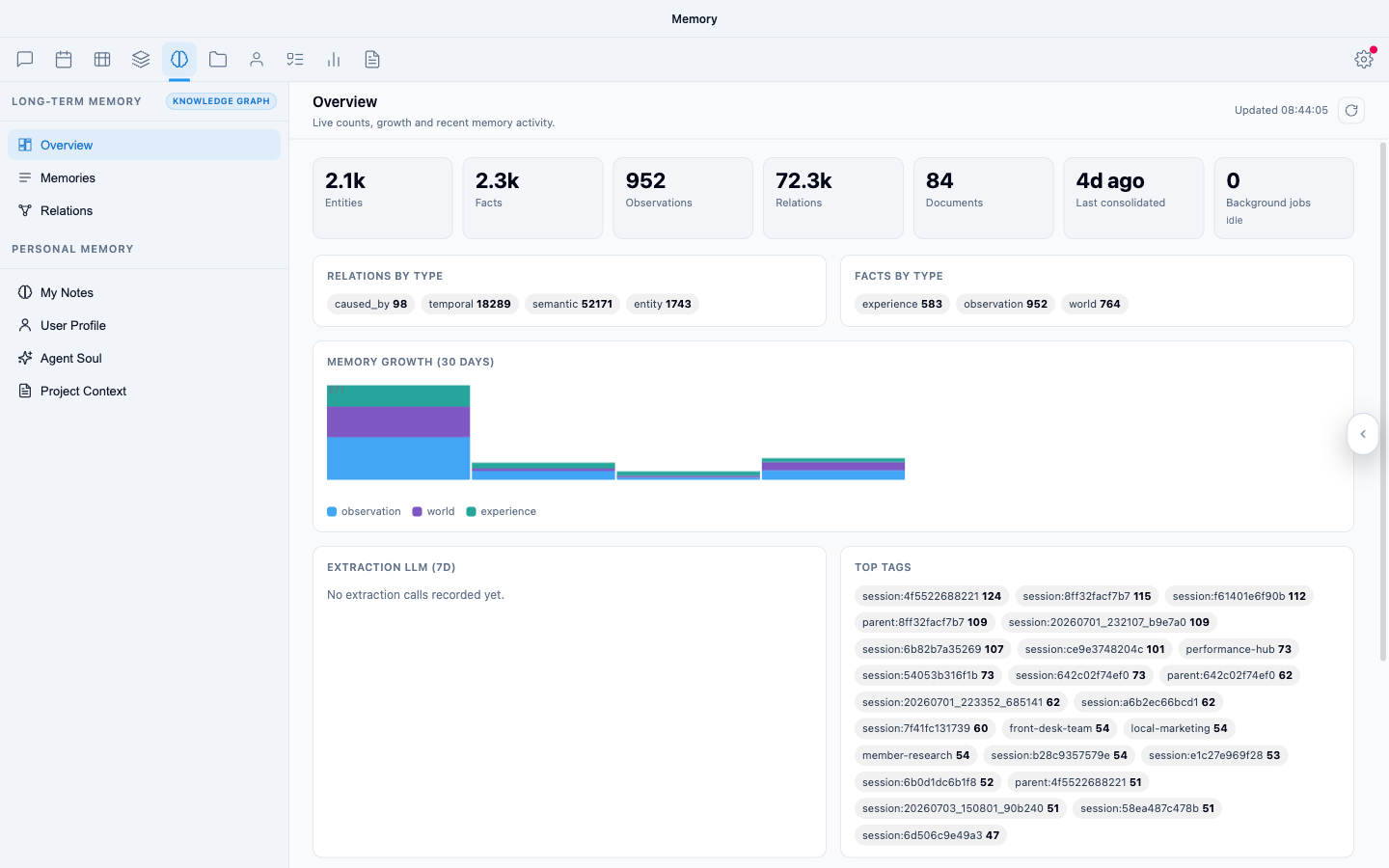Click the caused_by 98 relation chip
The width and height of the screenshot is (1389, 868).
coord(370,304)
